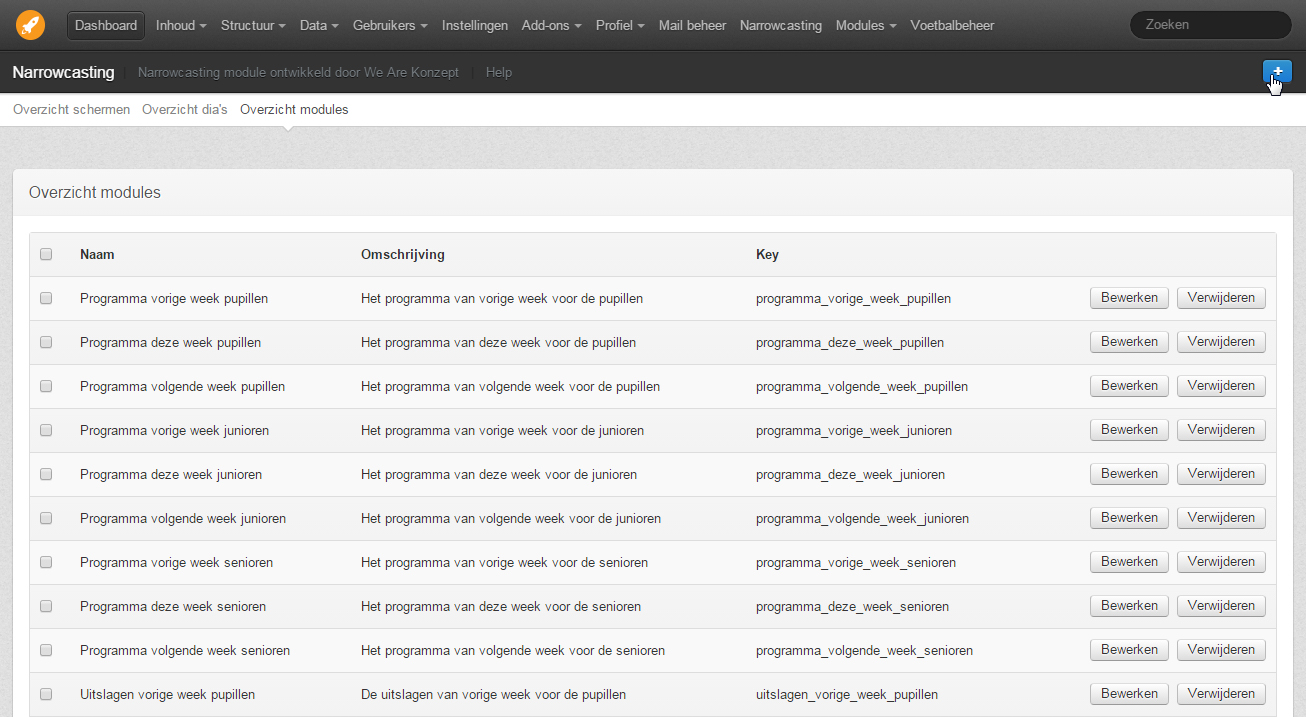Screen dimensions: 1306x717
Task: Expand the Inhoud dropdown menu
Action: 181,25
